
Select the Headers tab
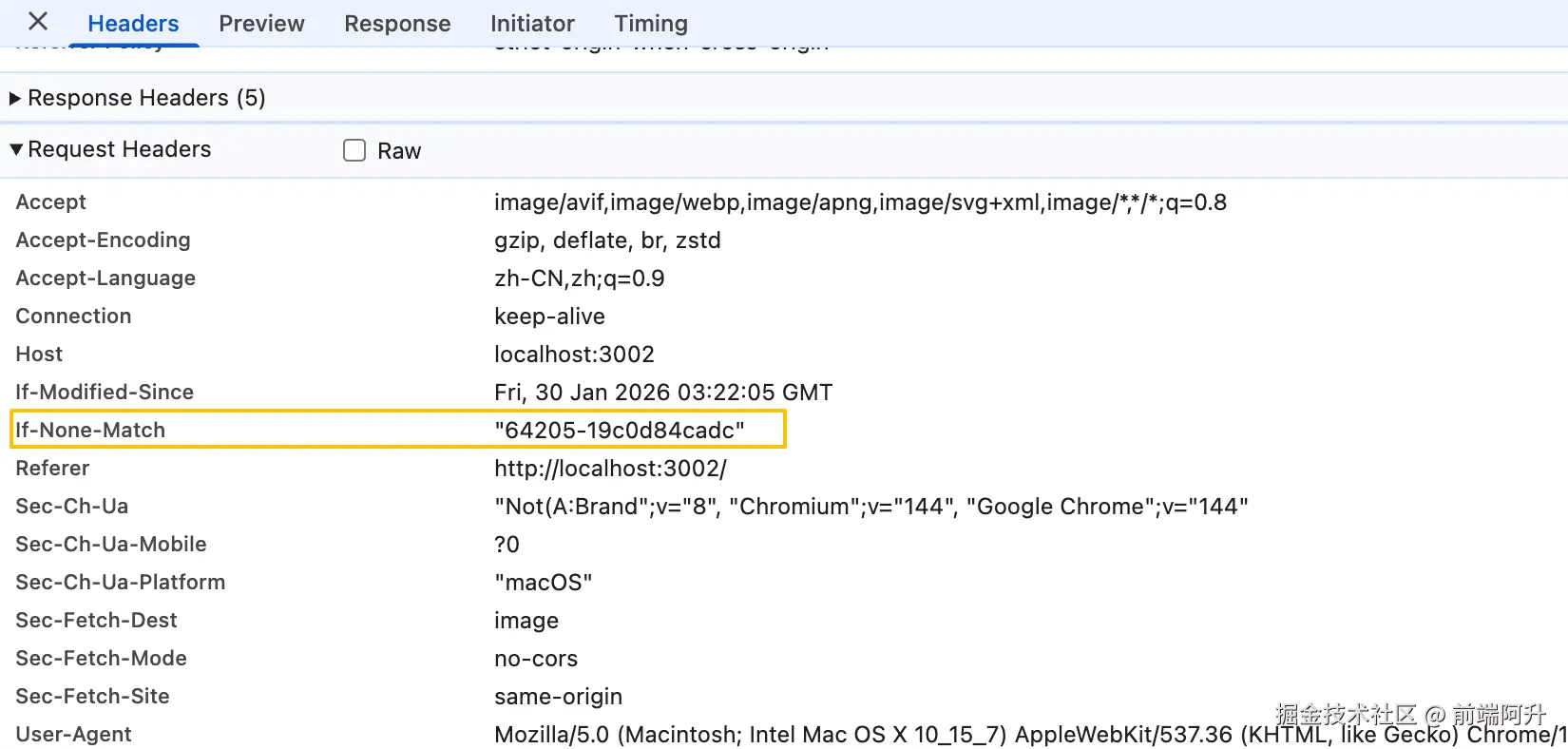pyautogui.click(x=133, y=24)
